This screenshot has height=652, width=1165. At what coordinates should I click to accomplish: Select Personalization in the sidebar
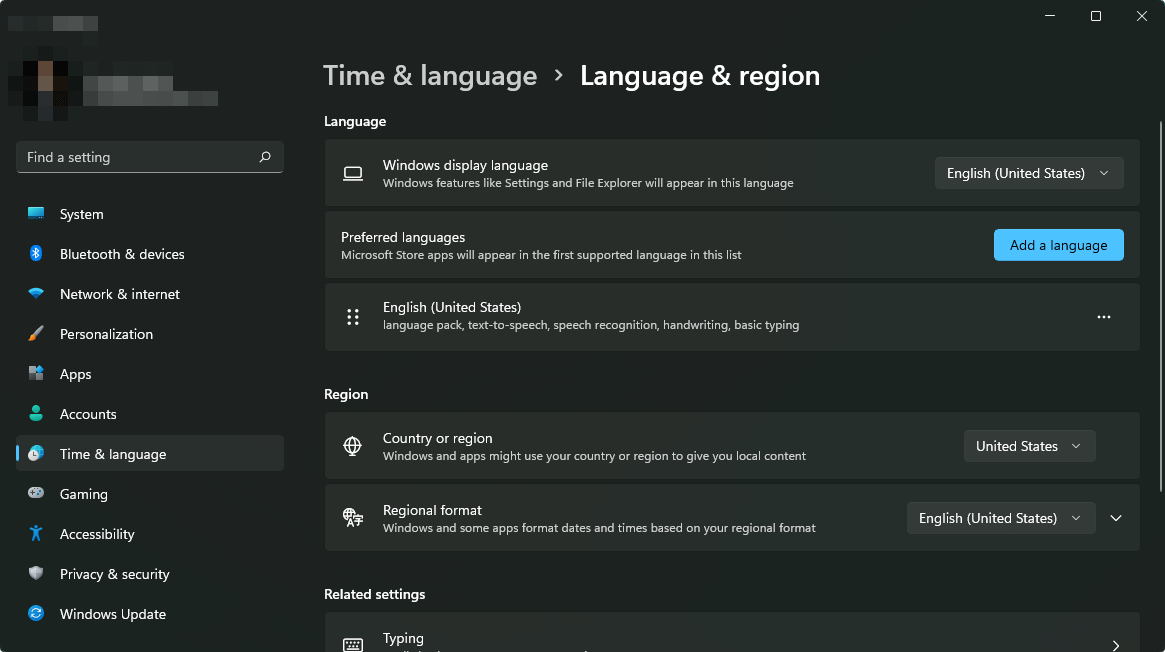coord(149,334)
